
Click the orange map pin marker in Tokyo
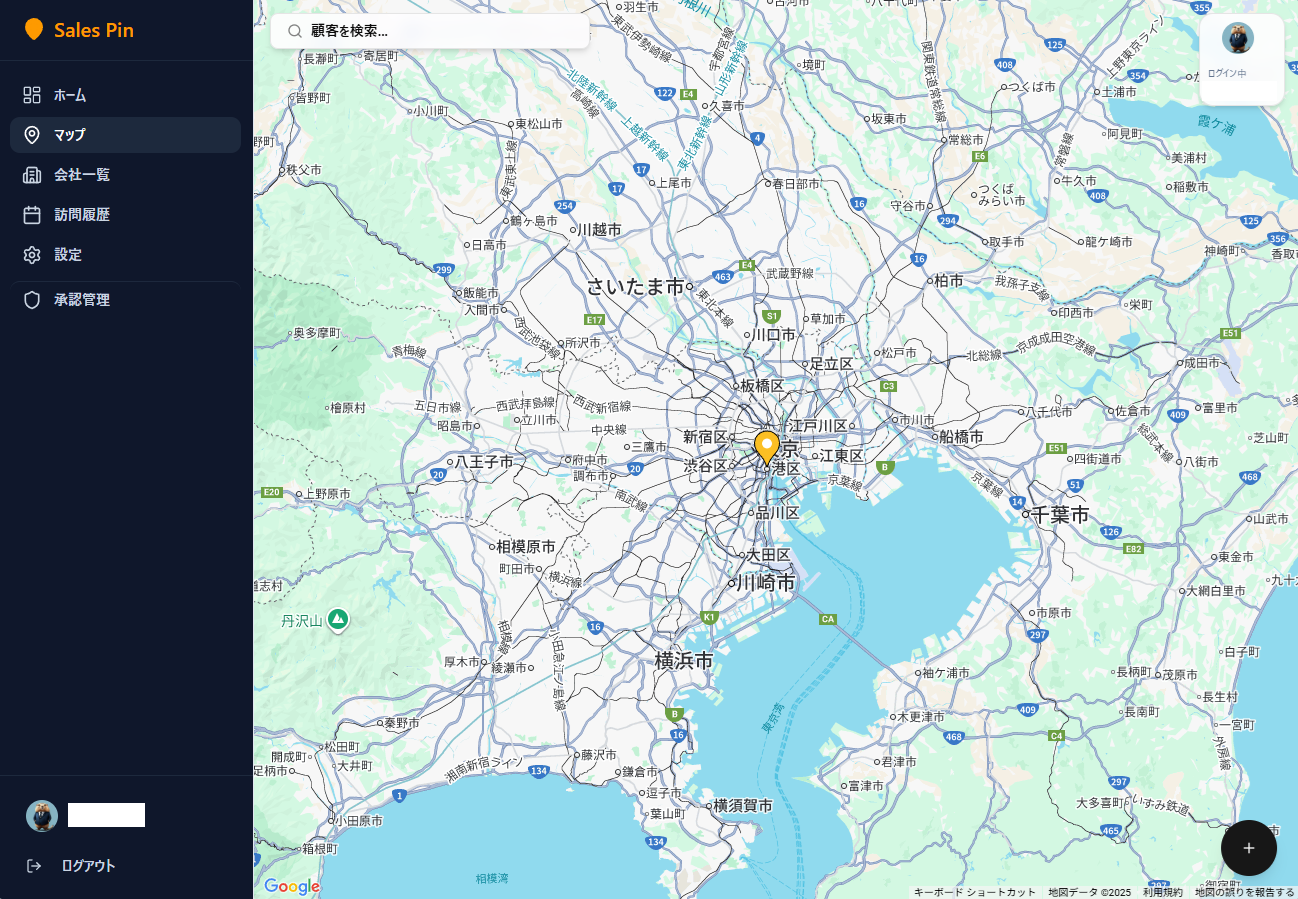click(767, 446)
